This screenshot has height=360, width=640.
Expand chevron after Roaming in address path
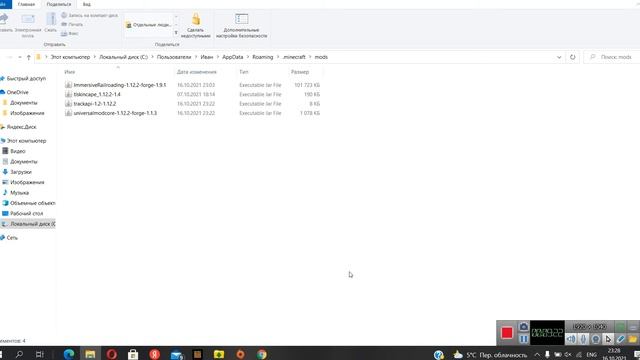pyautogui.click(x=278, y=57)
